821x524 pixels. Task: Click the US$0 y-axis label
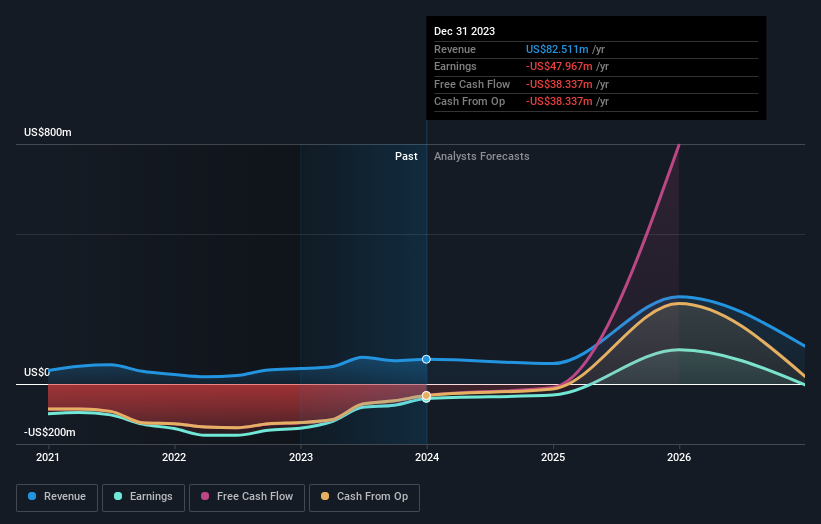click(x=37, y=372)
